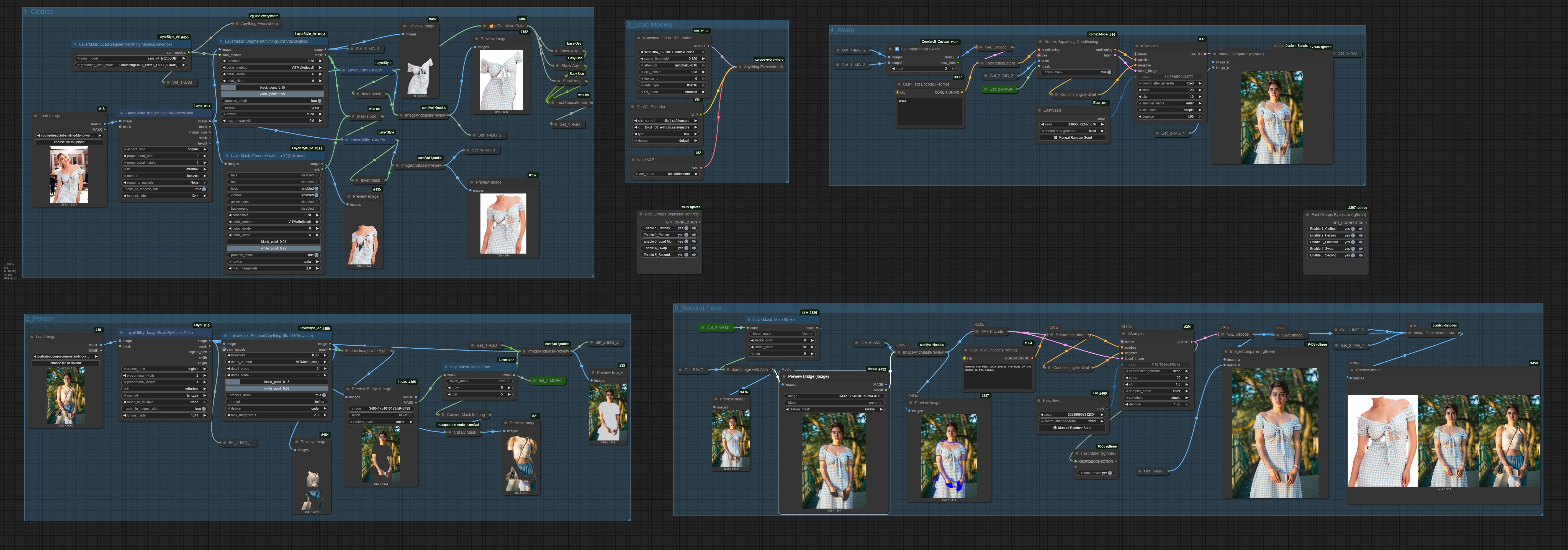Toggle face option in PersonMaskUltra V2

click(273, 175)
